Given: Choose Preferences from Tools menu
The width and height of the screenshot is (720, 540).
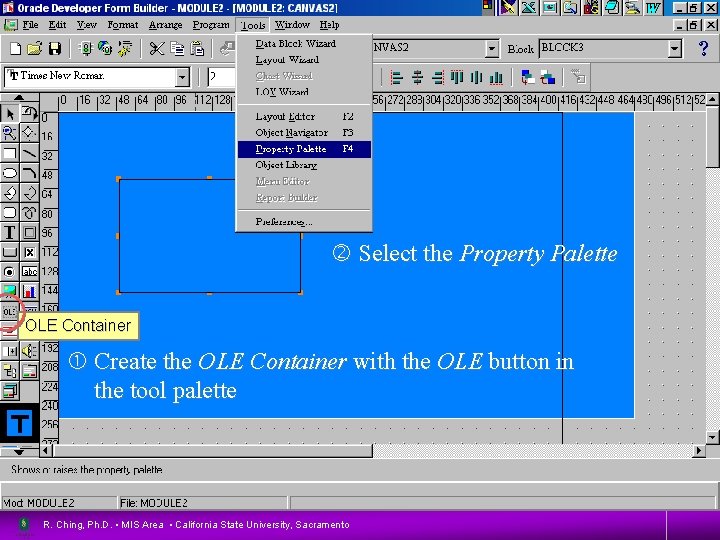Looking at the screenshot, I should point(304,222).
